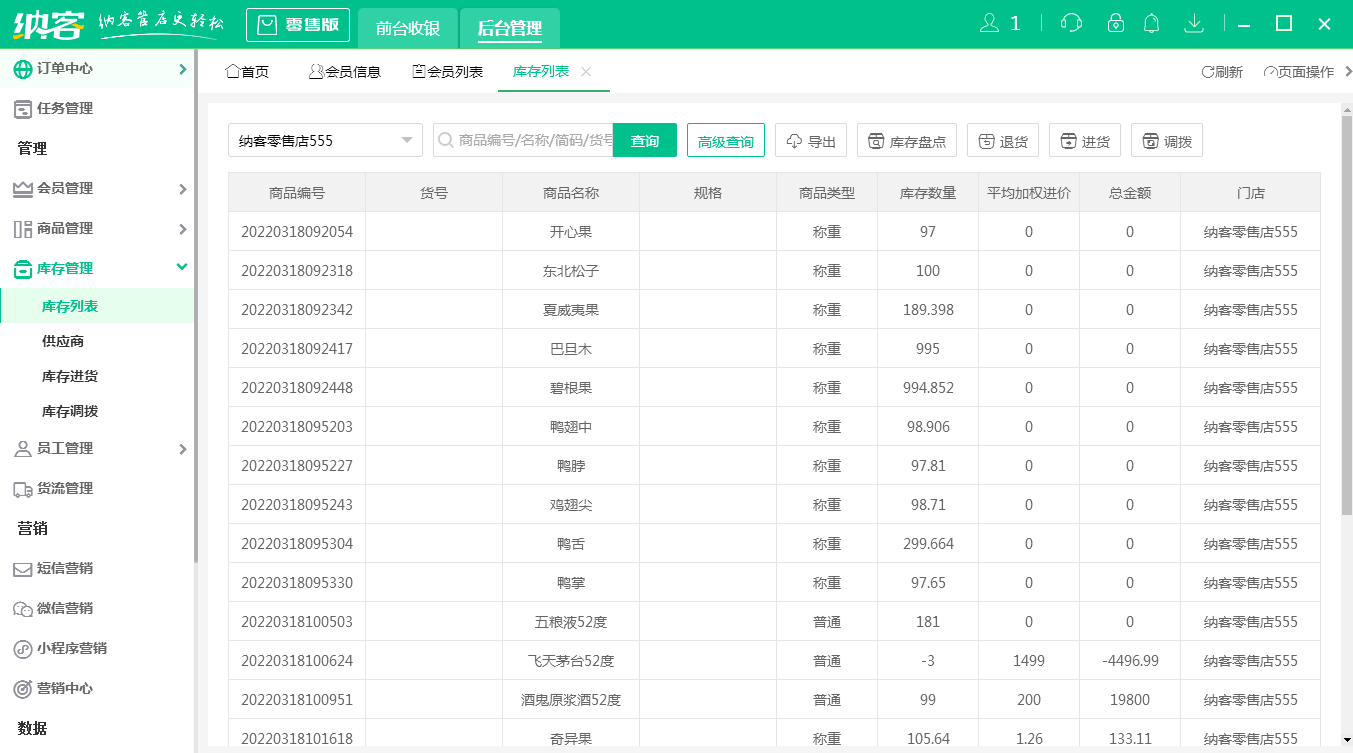The width and height of the screenshot is (1353, 753).
Task: Click the download icon in the title bar
Action: coord(1194,22)
